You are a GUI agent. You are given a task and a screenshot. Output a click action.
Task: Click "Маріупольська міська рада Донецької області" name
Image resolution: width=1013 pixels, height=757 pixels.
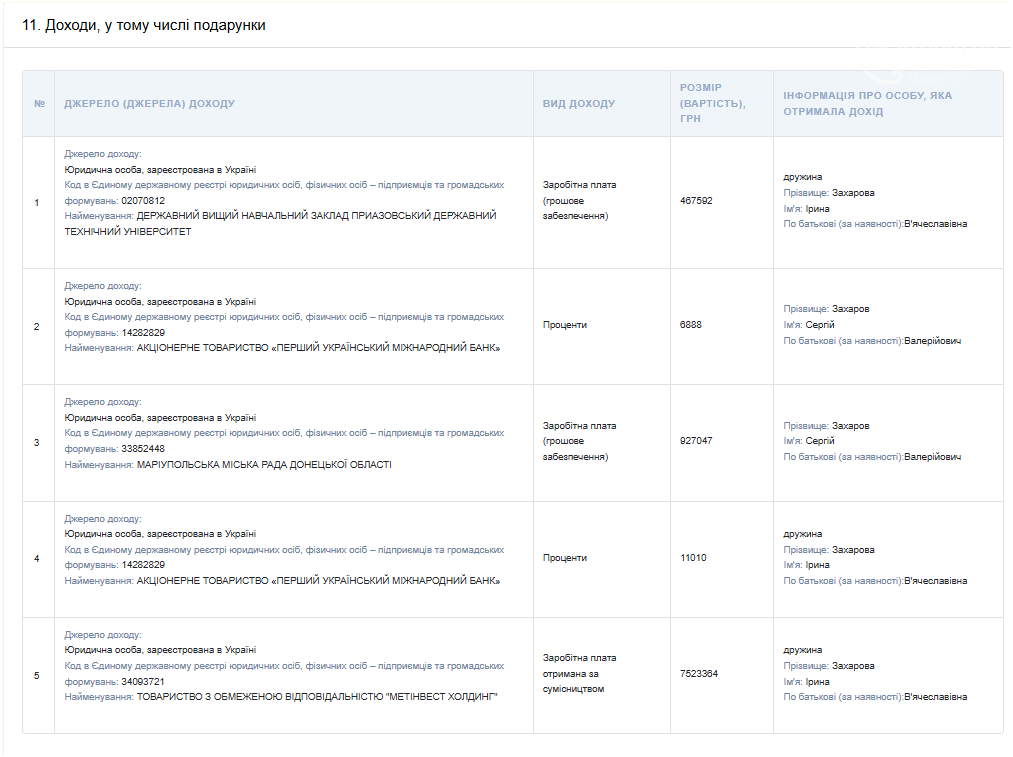click(x=264, y=465)
